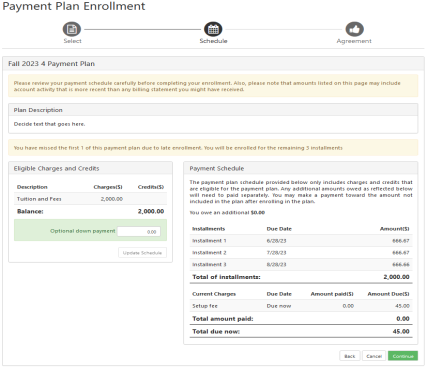Viewport: 427px width, 368px height.
Task: Click the Agreement step label
Action: (354, 41)
